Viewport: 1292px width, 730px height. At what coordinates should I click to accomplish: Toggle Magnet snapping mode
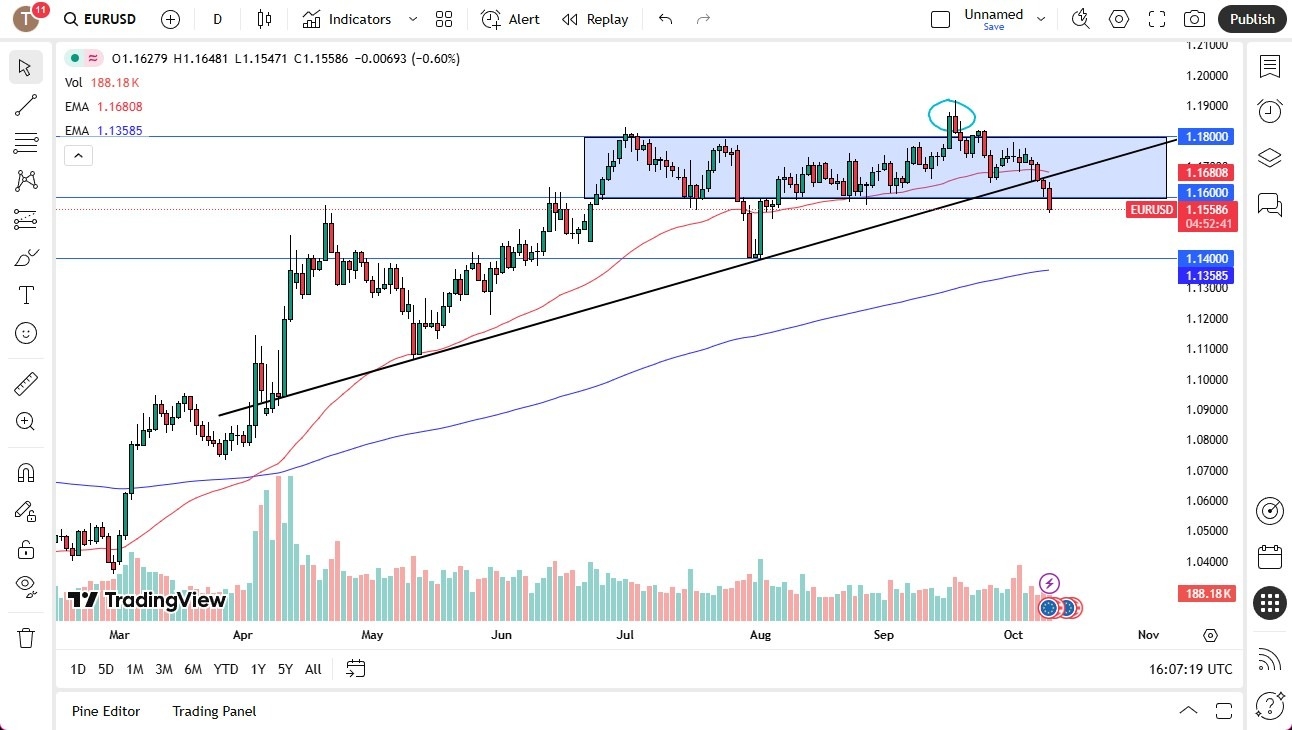(26, 472)
